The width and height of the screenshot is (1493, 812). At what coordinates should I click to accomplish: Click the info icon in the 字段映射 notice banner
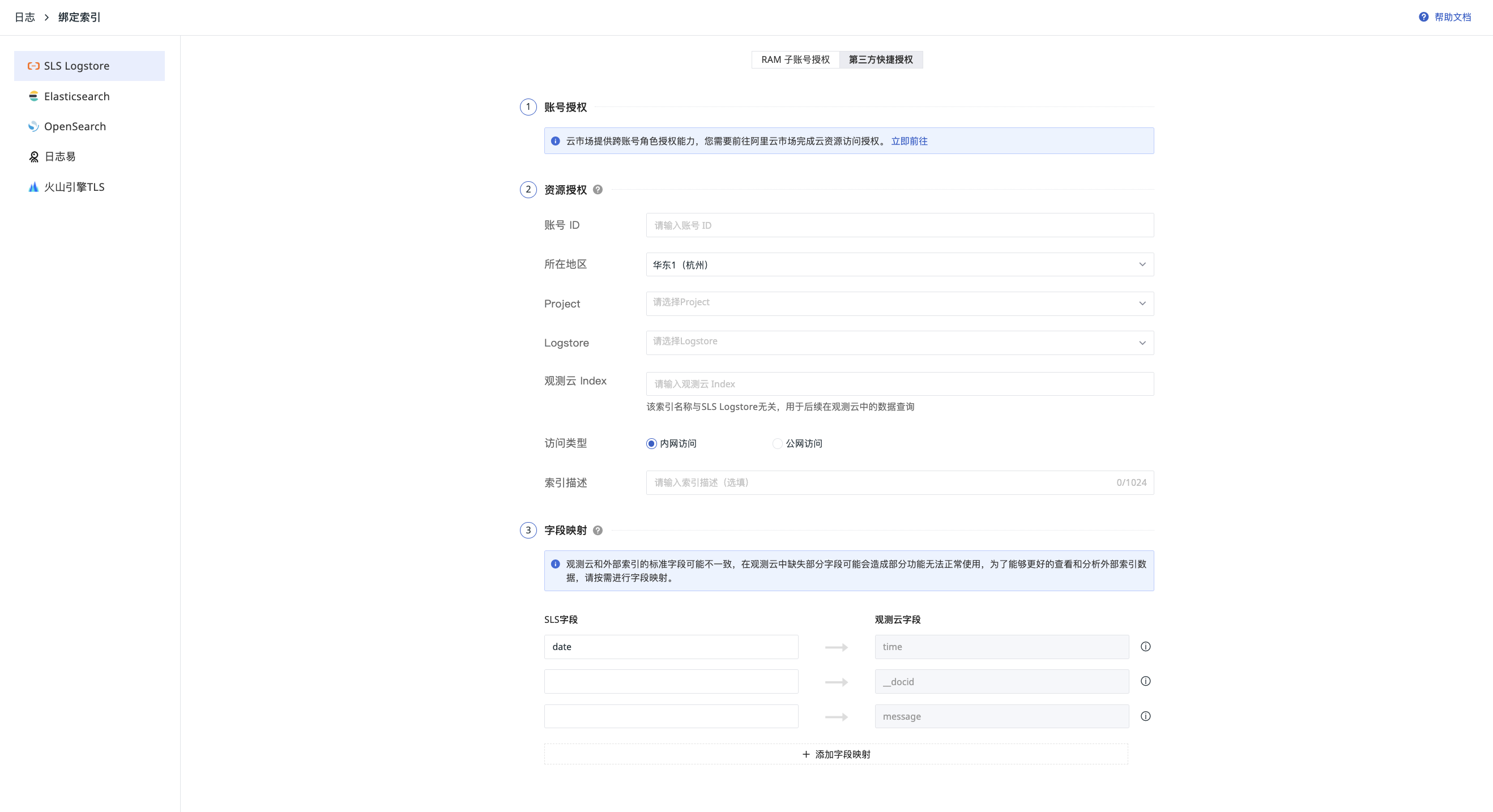click(x=555, y=564)
